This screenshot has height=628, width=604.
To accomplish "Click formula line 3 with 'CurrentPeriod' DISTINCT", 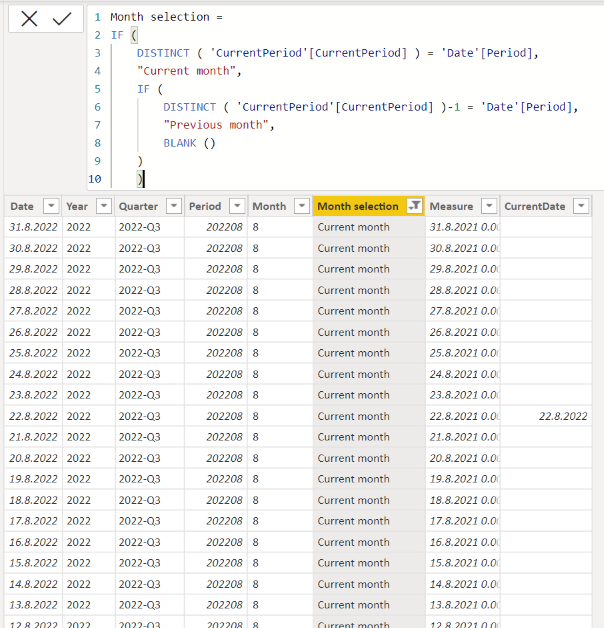I will 338,53.
